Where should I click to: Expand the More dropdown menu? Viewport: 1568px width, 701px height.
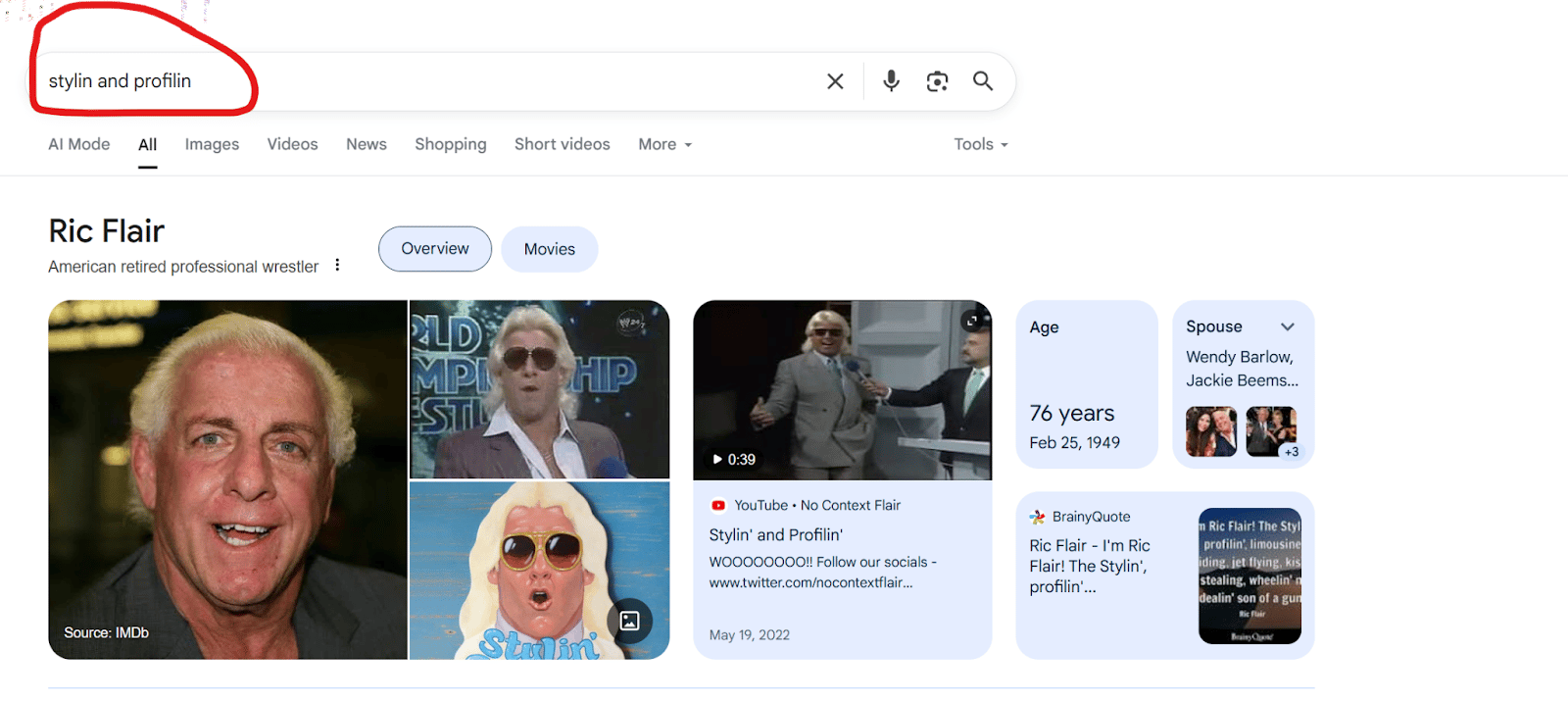665,144
